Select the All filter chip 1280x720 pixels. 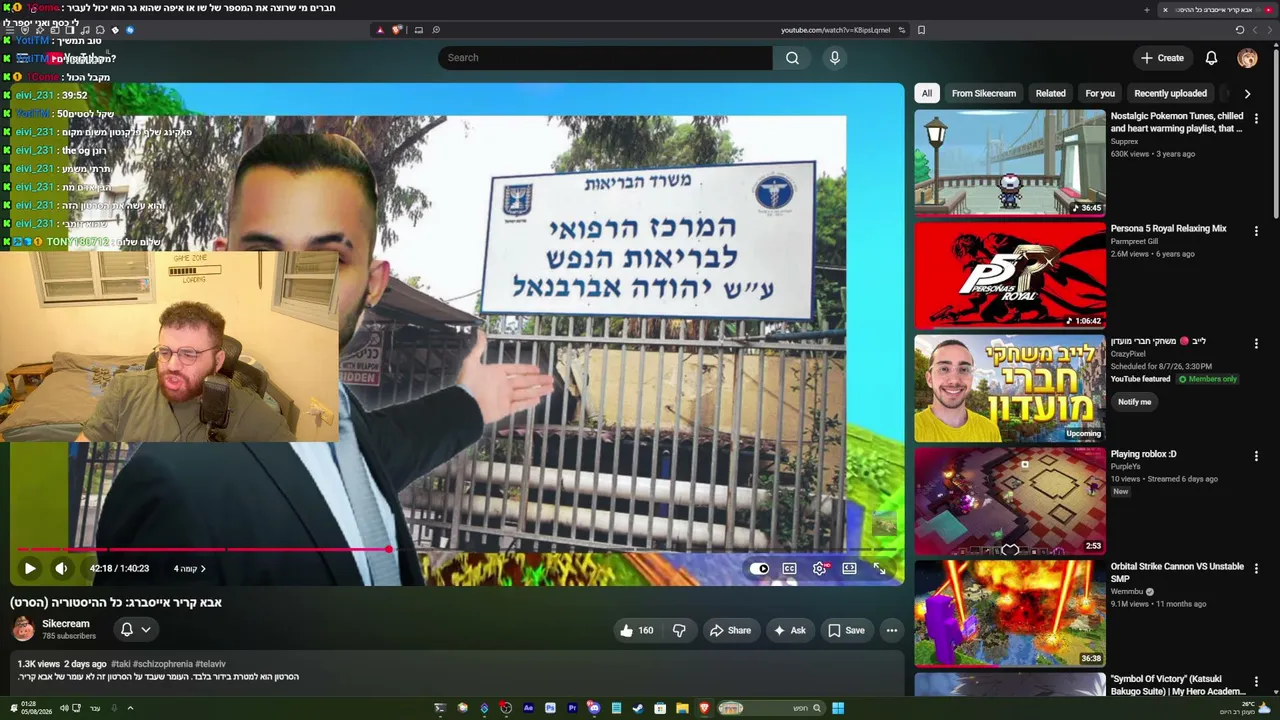tap(927, 93)
